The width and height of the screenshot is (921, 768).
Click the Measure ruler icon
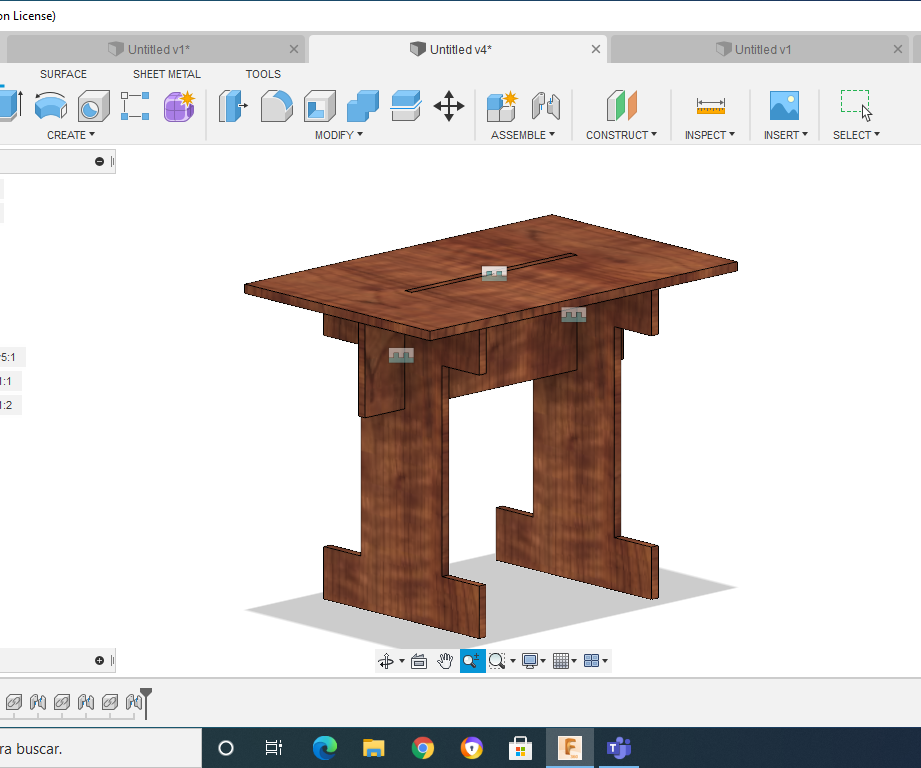pyautogui.click(x=711, y=106)
